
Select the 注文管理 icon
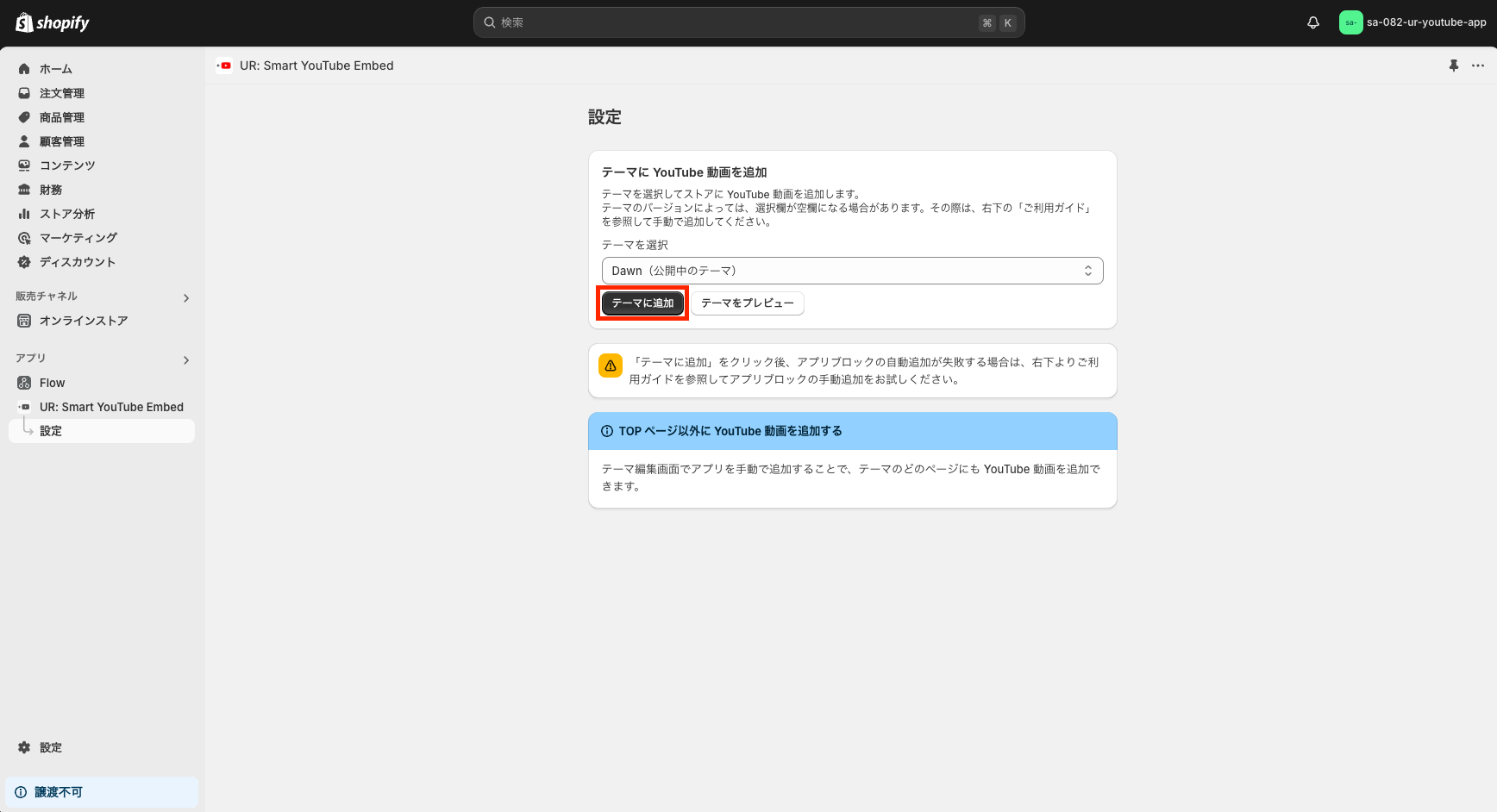[x=23, y=93]
